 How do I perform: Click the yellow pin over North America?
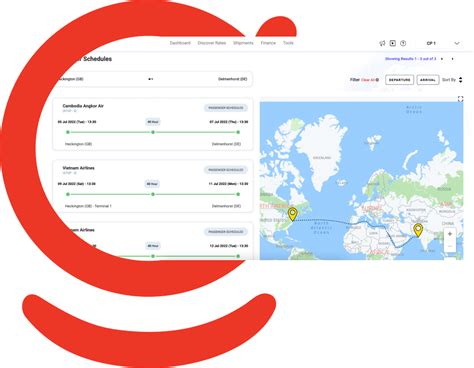point(292,214)
